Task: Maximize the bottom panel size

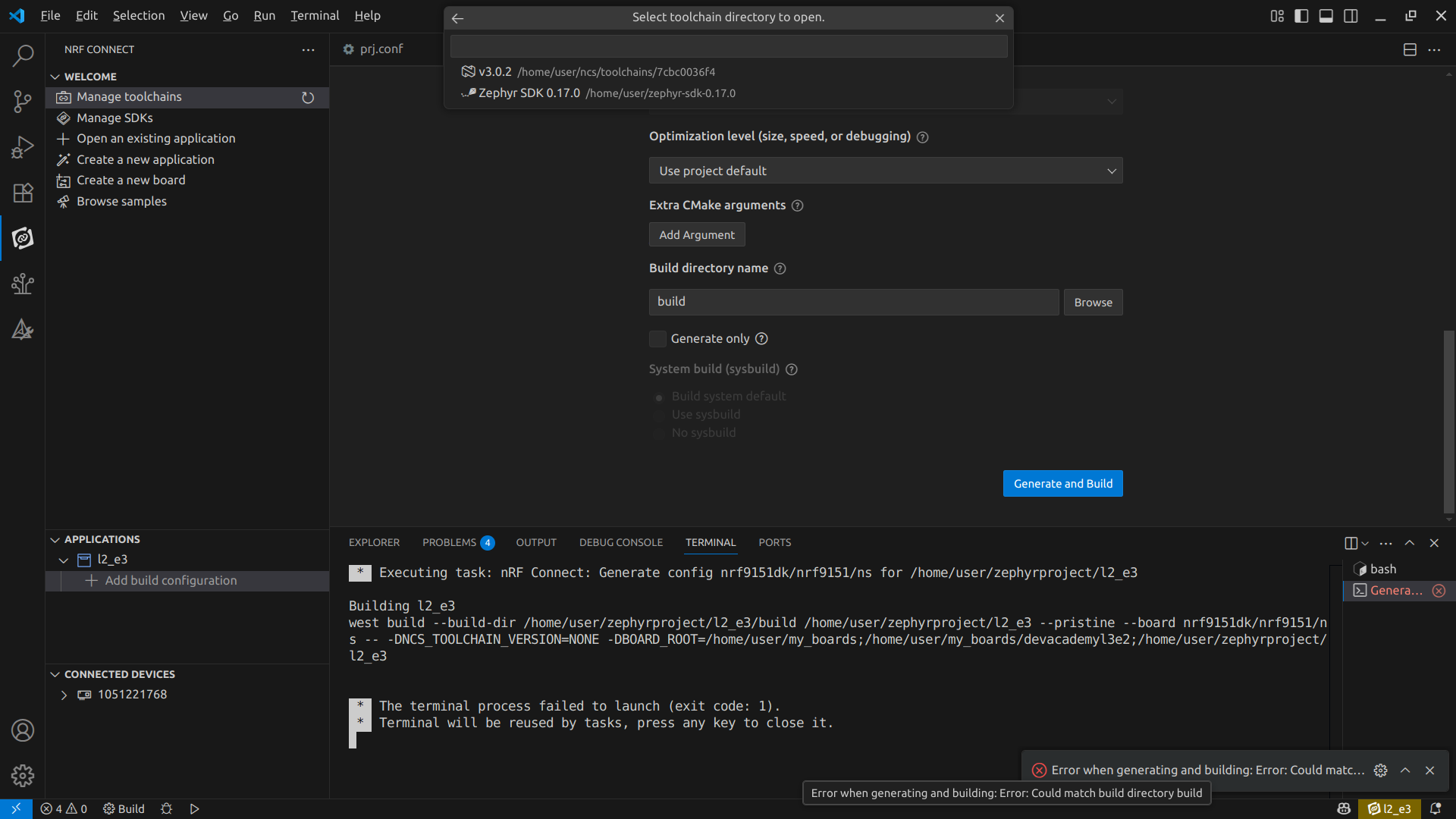Action: coord(1410,543)
